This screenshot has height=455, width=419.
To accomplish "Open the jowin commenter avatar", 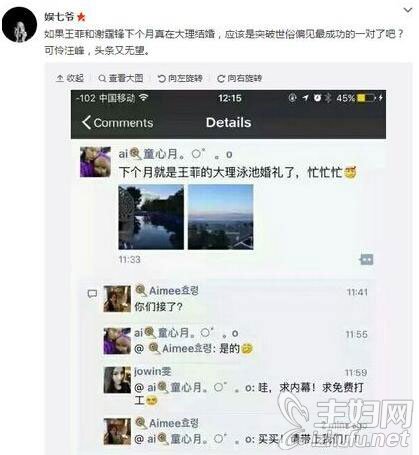I will pyautogui.click(x=117, y=380).
